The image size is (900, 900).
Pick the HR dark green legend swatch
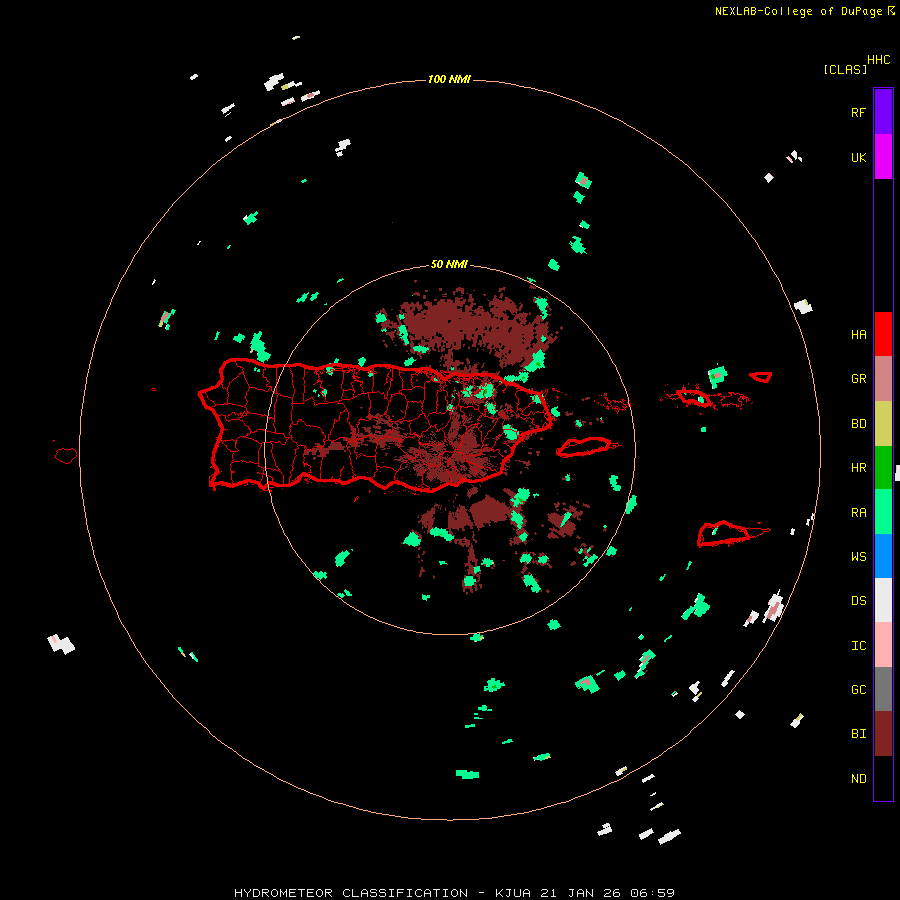pyautogui.click(x=883, y=468)
